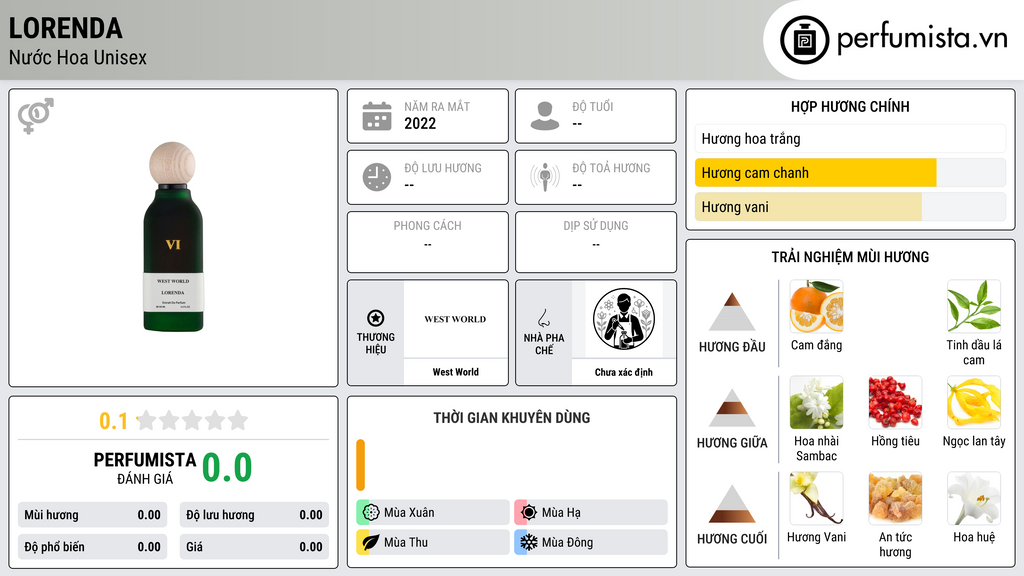Click the star badge icon above Thương hiệu

click(x=376, y=318)
